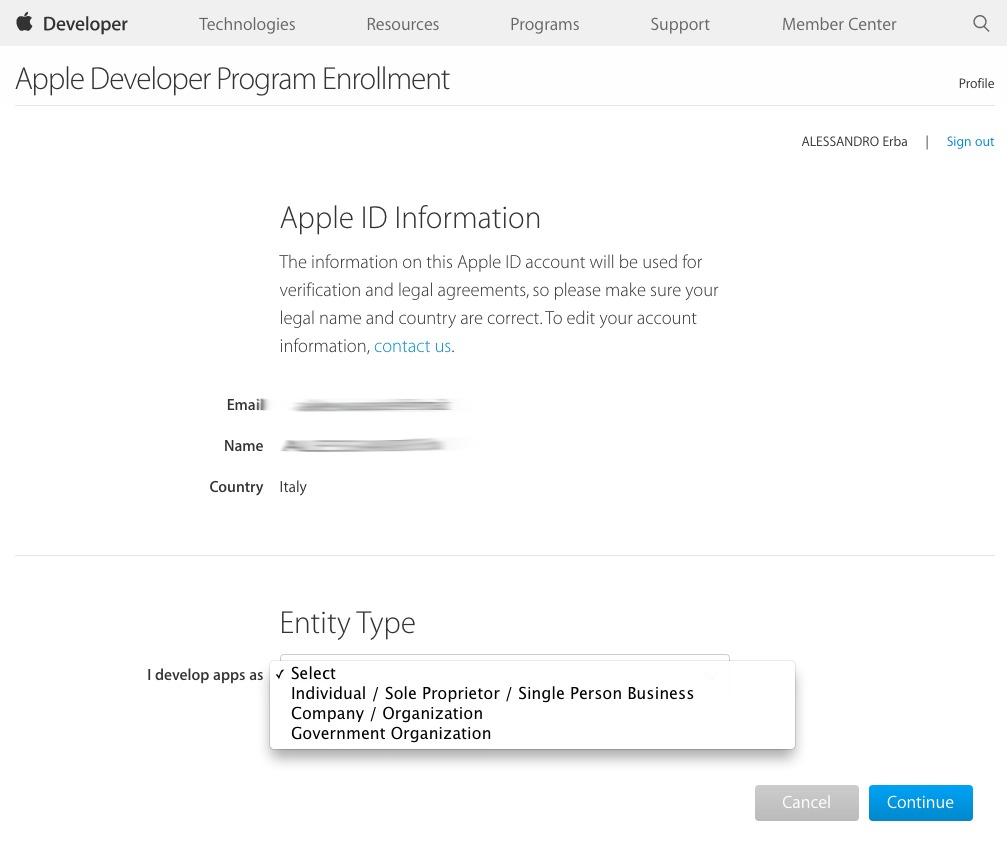Open the Programs nav item

tap(544, 24)
